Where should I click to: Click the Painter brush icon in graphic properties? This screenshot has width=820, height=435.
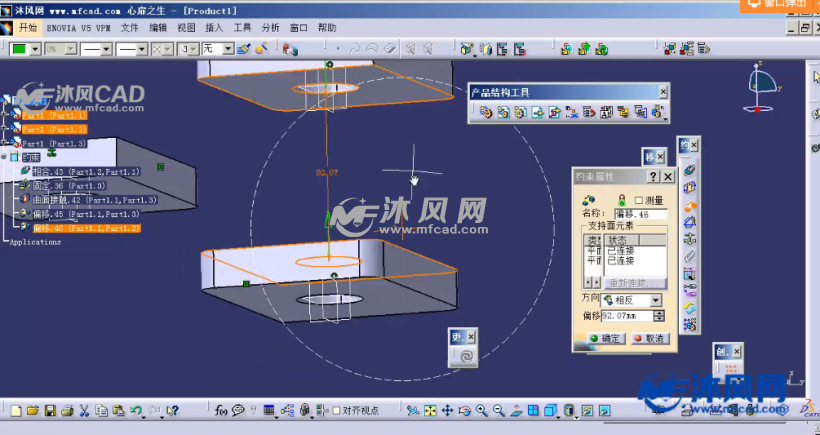coord(244,49)
